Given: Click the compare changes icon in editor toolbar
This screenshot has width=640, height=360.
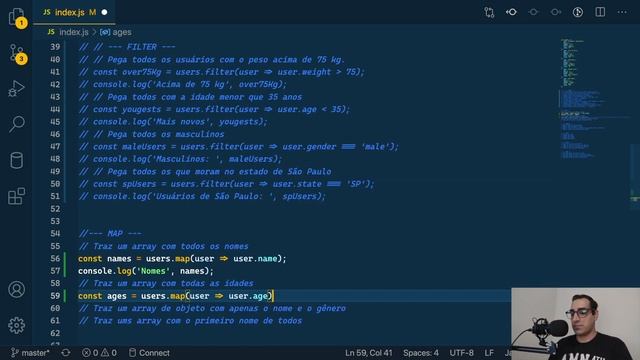Looking at the screenshot, I should coord(489,12).
